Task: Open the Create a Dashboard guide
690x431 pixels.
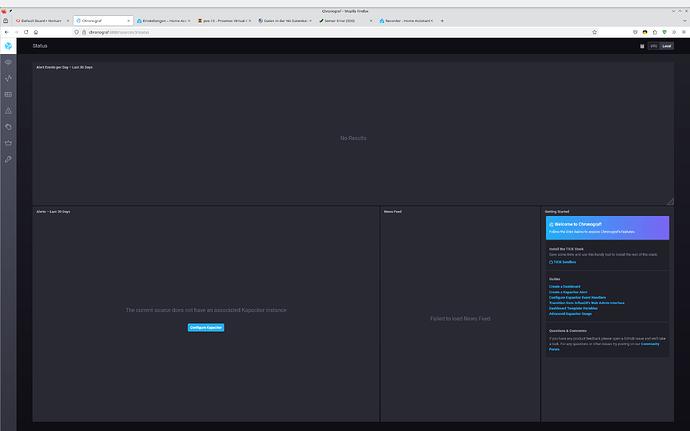Action: coord(565,287)
